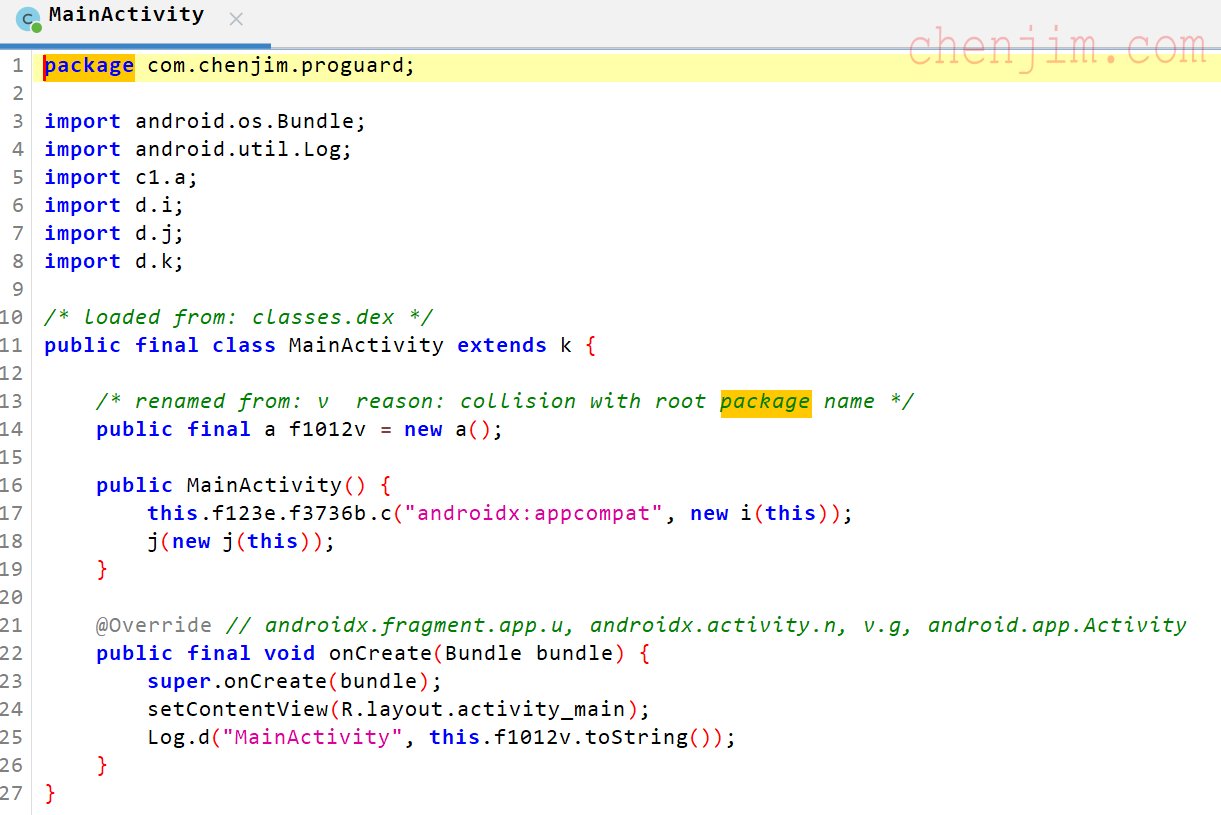Click line number 27 in the gutter
The width and height of the screenshot is (1221, 815).
coord(11,794)
